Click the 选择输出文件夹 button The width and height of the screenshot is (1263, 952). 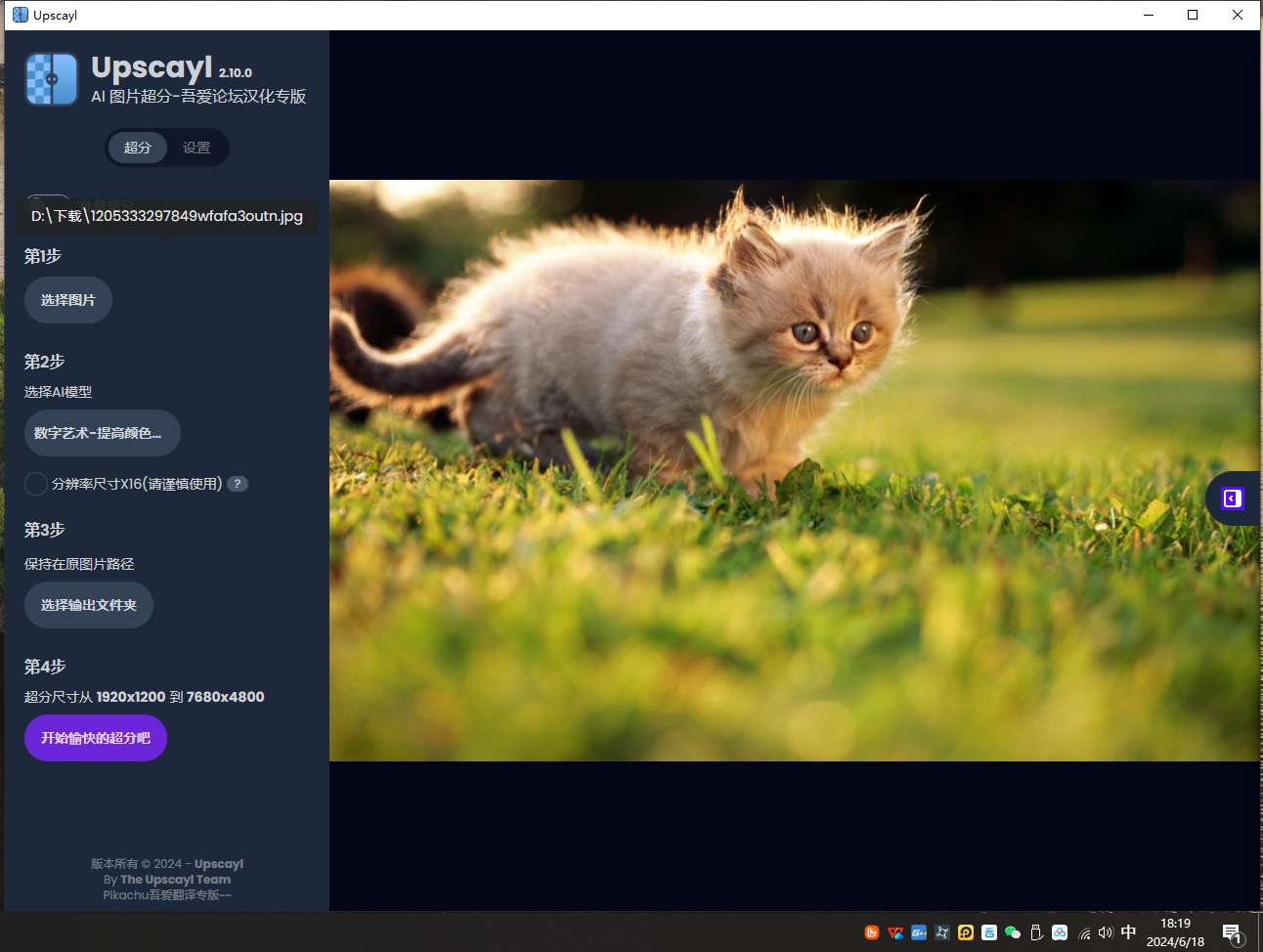pyautogui.click(x=89, y=605)
